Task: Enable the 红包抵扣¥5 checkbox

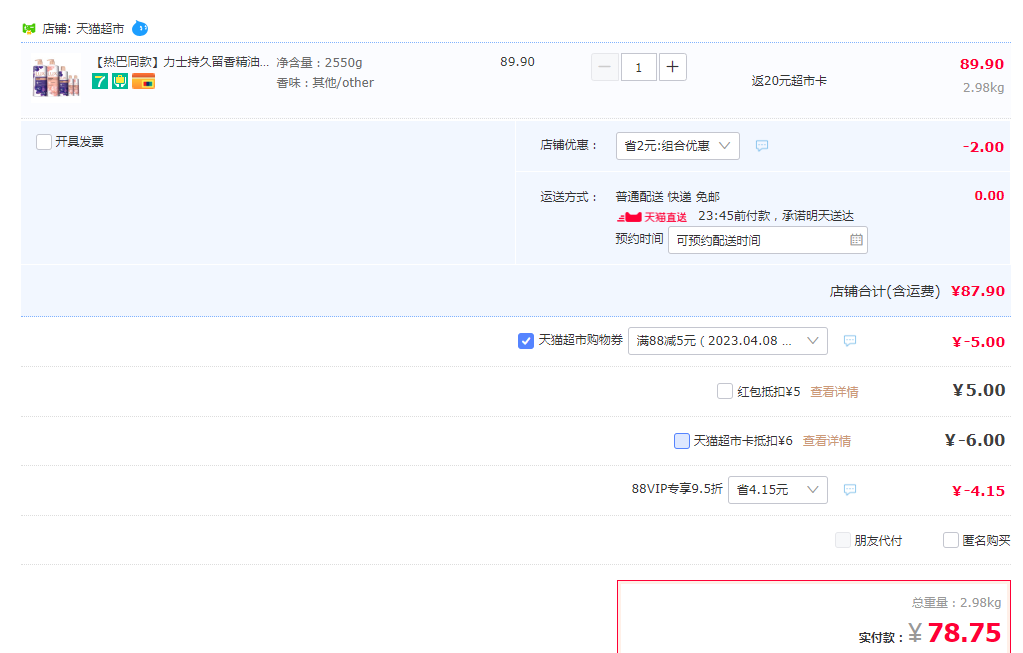Action: tap(725, 391)
